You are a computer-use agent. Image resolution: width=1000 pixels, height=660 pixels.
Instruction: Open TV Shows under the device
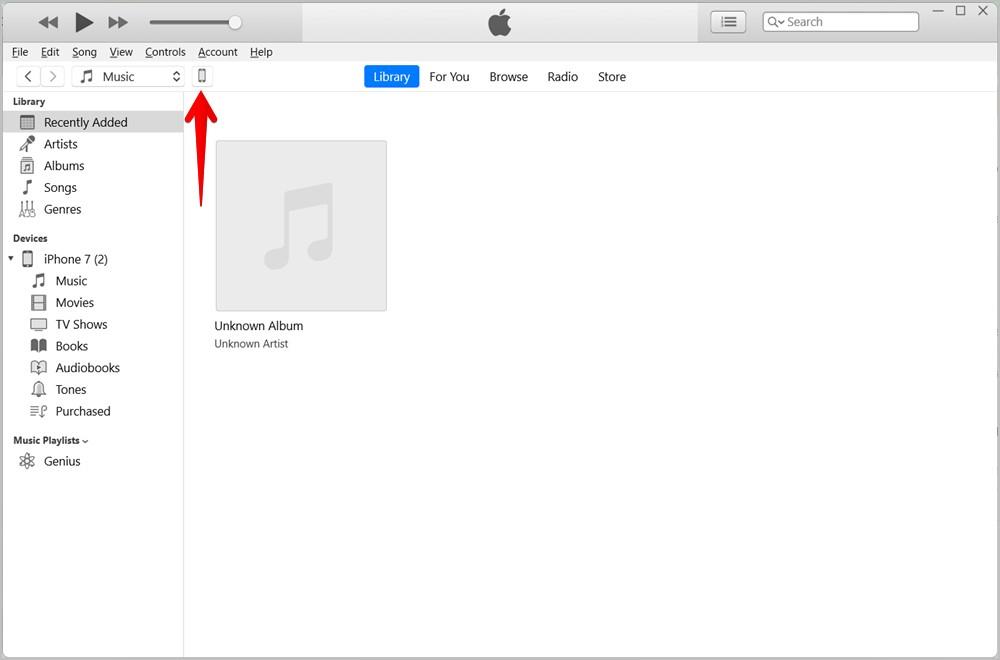pyautogui.click(x=93, y=324)
